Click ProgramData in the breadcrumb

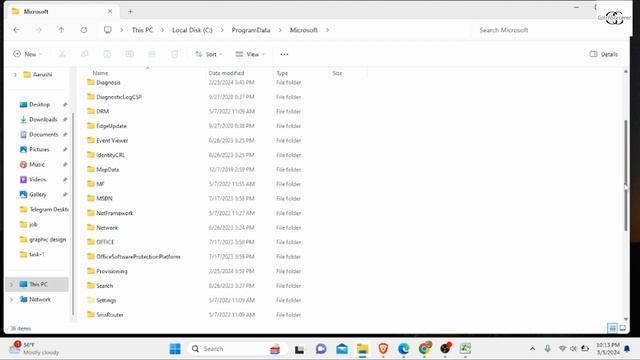[251, 30]
